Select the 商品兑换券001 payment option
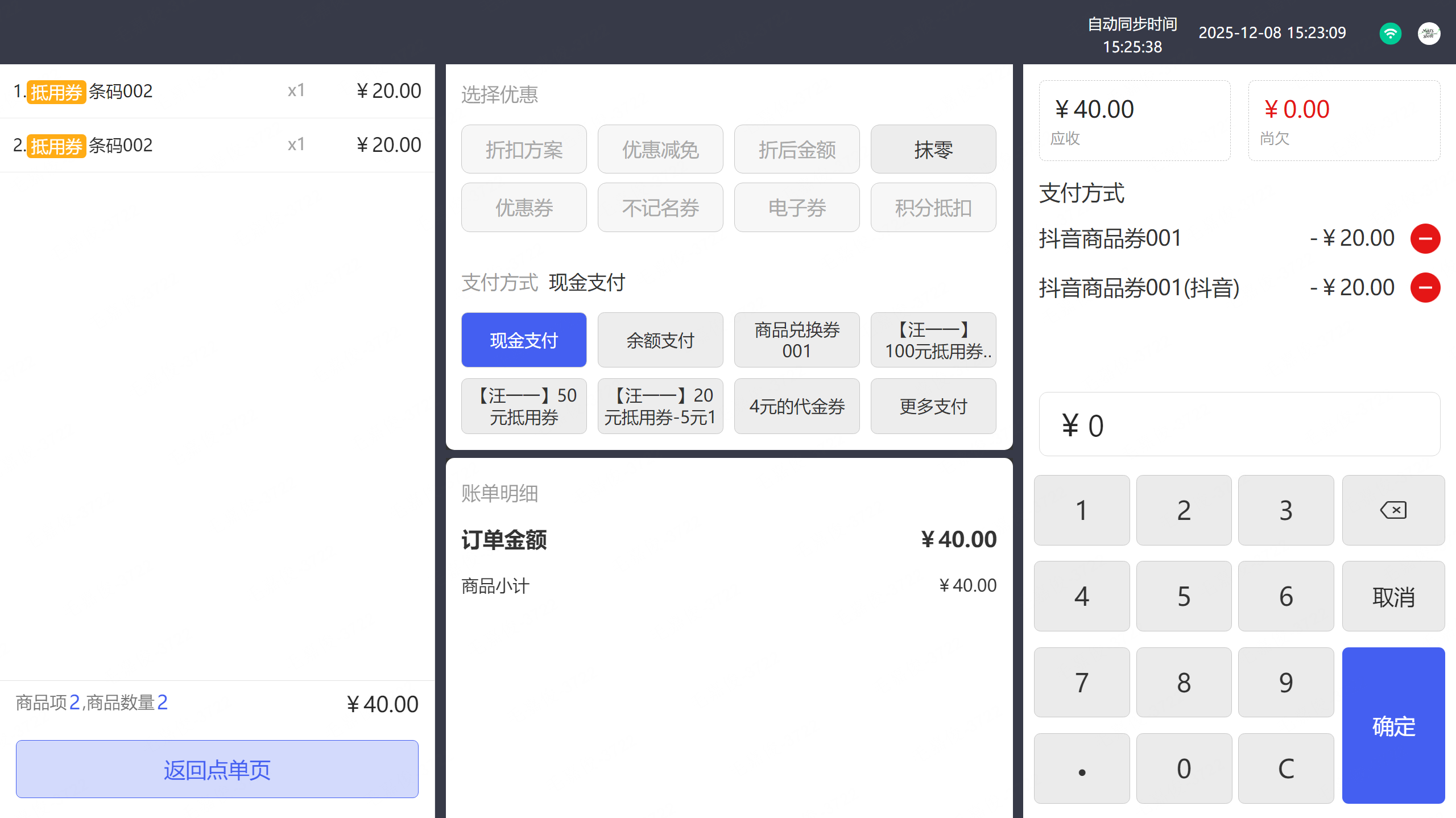1456x818 pixels. (x=796, y=340)
